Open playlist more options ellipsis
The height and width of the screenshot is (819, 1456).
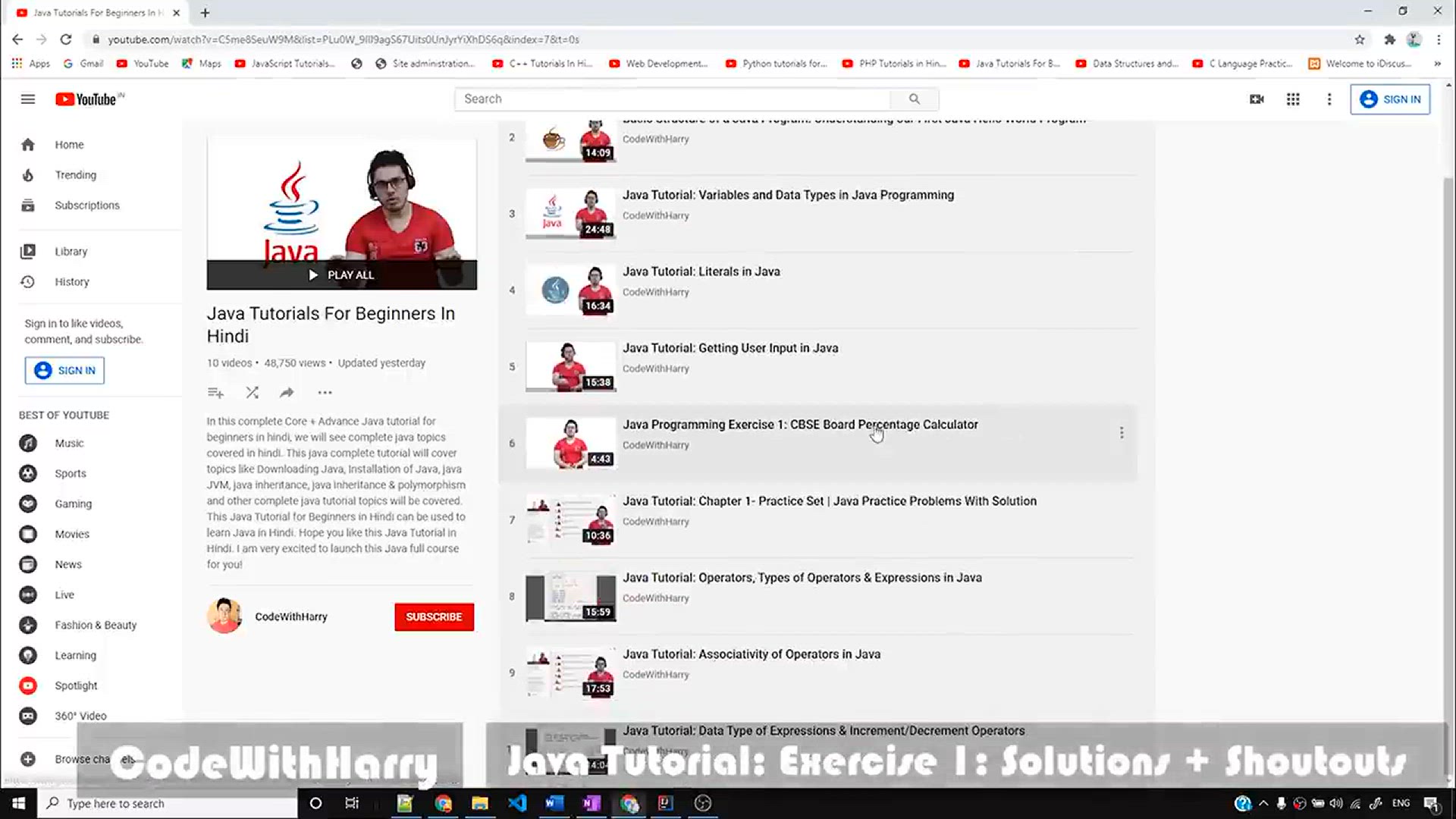click(x=325, y=393)
